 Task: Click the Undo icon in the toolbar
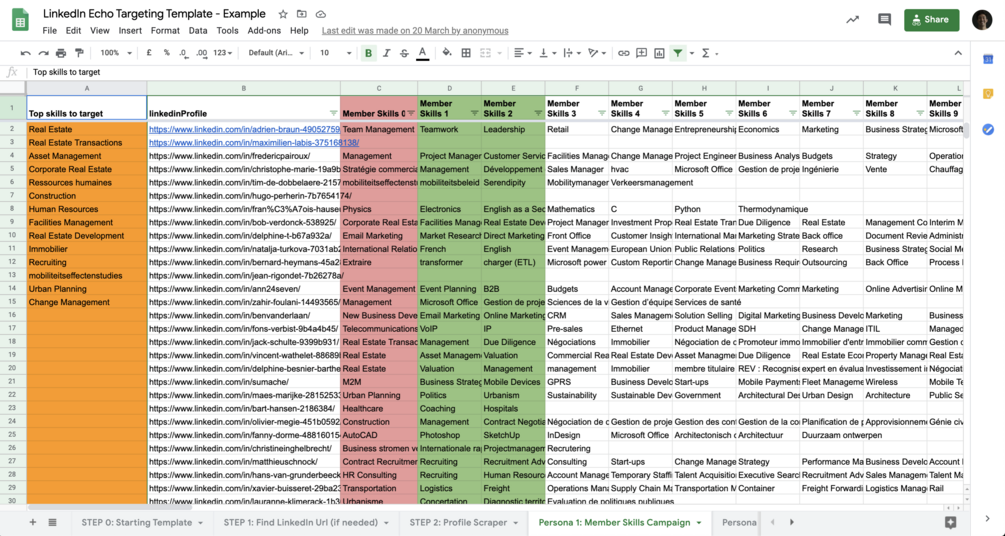click(x=26, y=53)
